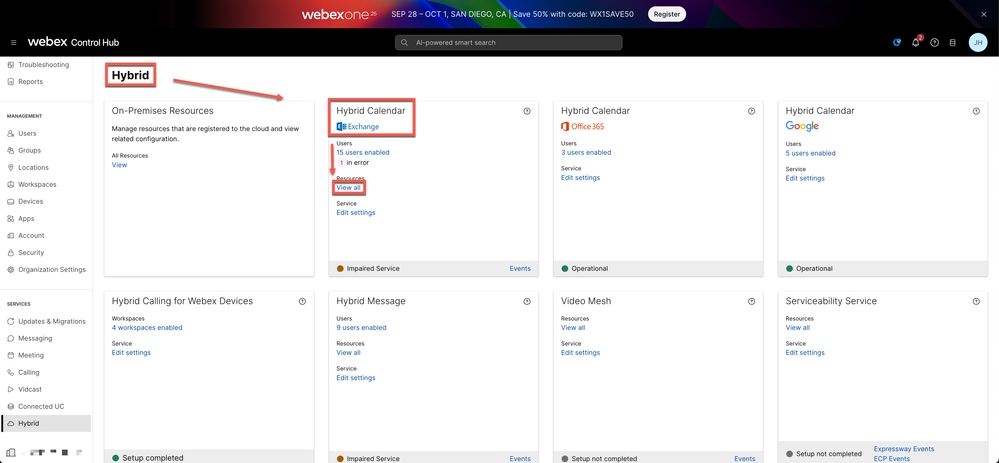Open the hamburger navigation menu
The height and width of the screenshot is (463, 999).
tap(13, 43)
